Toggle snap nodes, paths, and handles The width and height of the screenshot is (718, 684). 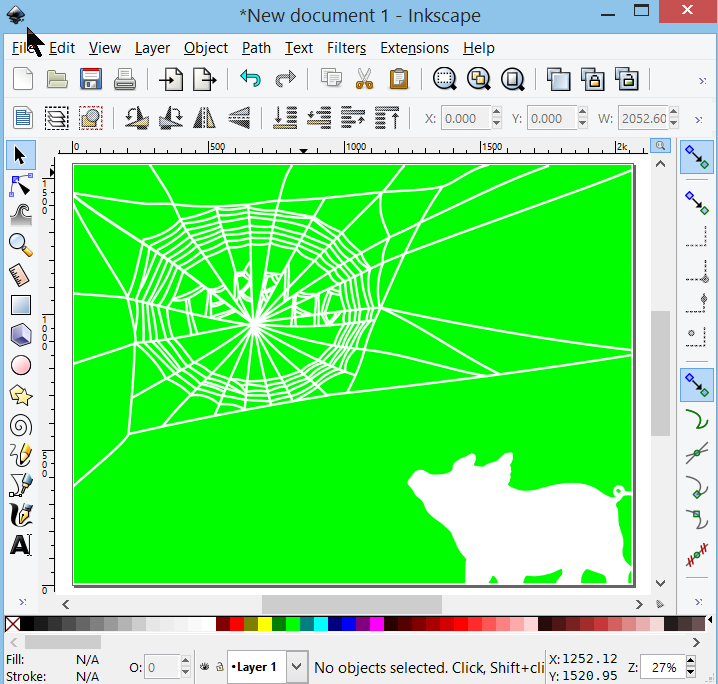click(x=696, y=385)
